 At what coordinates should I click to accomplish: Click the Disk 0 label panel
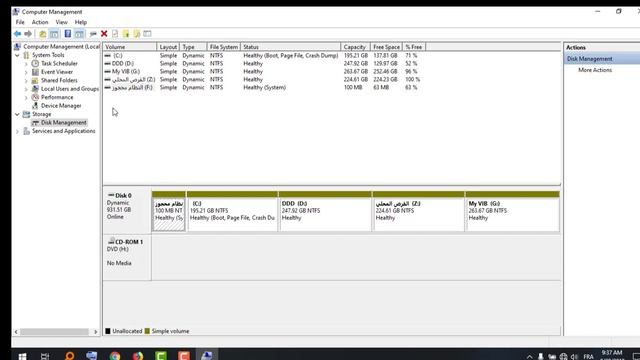[127, 210]
